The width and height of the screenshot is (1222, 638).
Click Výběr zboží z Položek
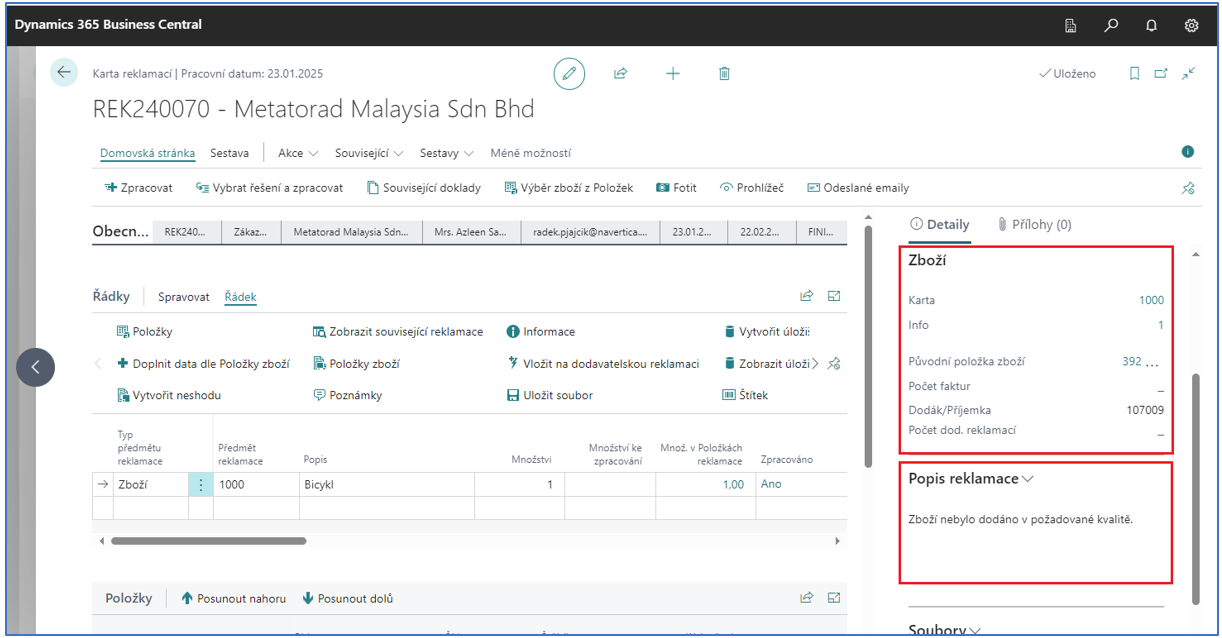point(569,188)
